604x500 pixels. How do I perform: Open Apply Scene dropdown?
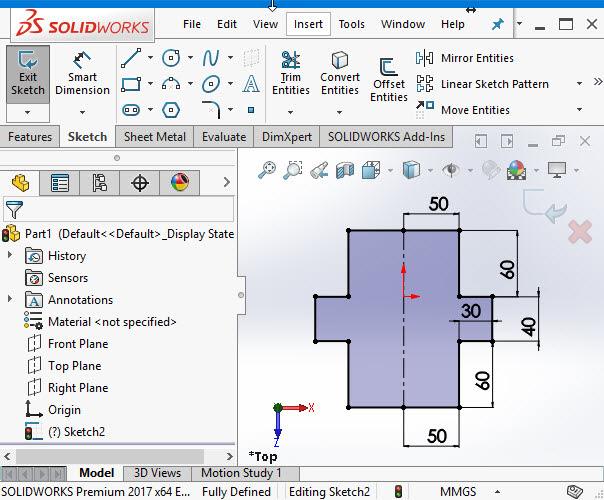(x=536, y=170)
